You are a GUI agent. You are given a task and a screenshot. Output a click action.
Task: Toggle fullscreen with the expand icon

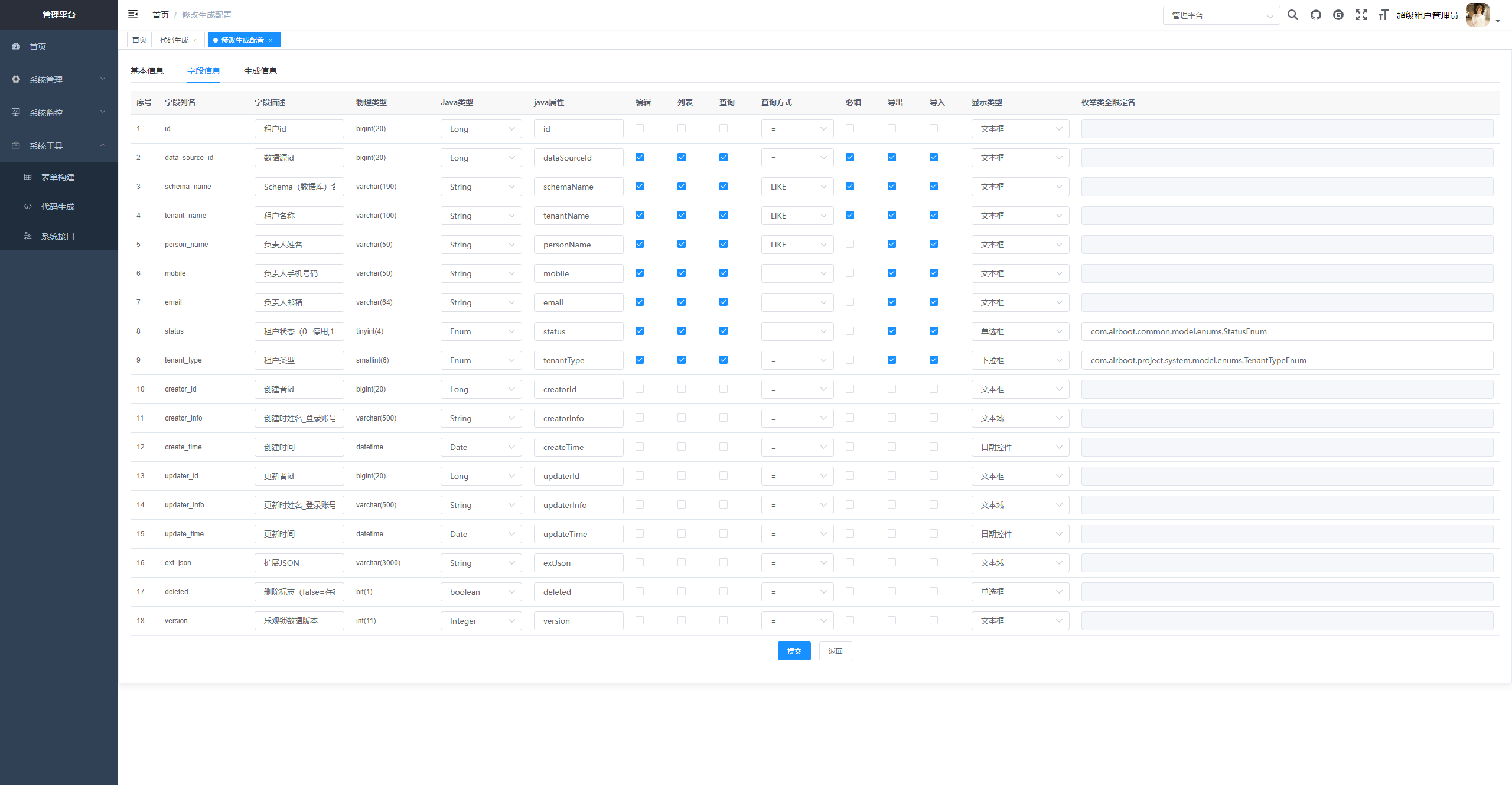[x=1361, y=15]
